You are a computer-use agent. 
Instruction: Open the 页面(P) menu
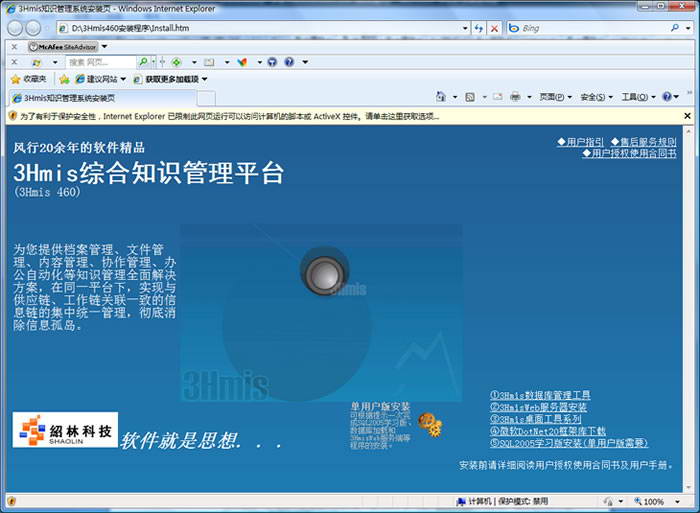(x=555, y=97)
